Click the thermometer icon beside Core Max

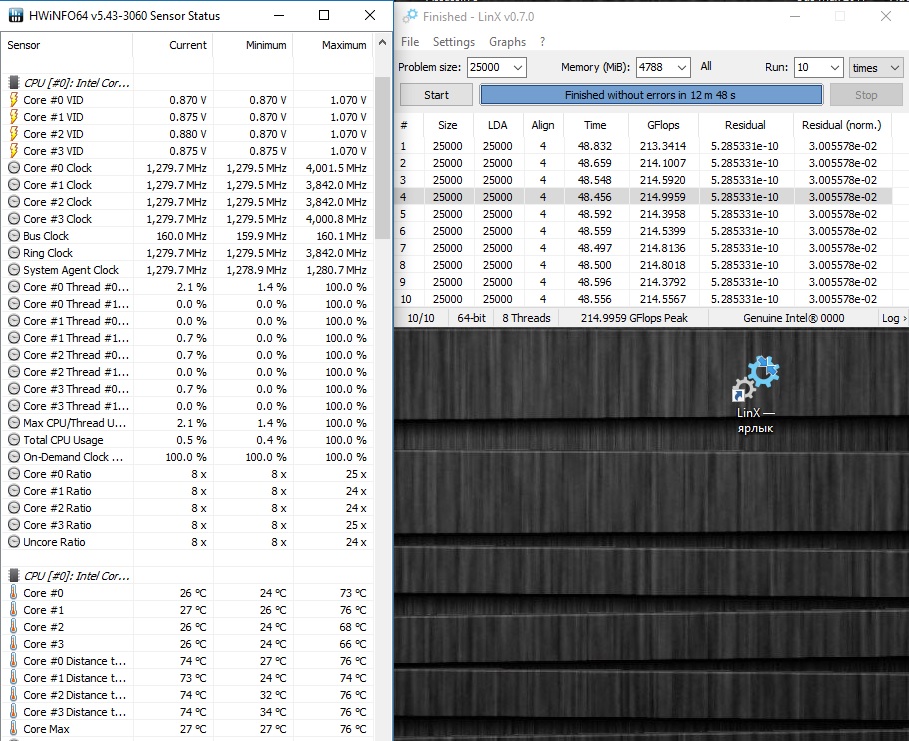click(13, 729)
